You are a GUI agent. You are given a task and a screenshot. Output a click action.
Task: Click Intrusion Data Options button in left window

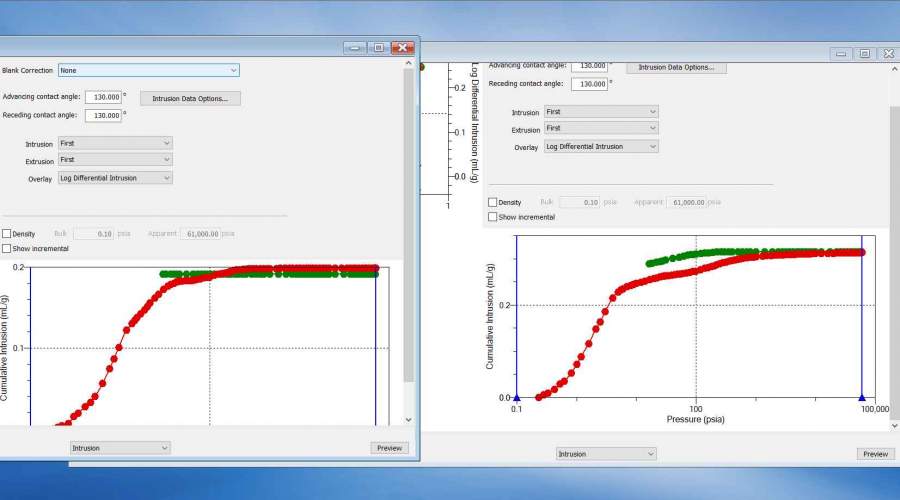190,98
